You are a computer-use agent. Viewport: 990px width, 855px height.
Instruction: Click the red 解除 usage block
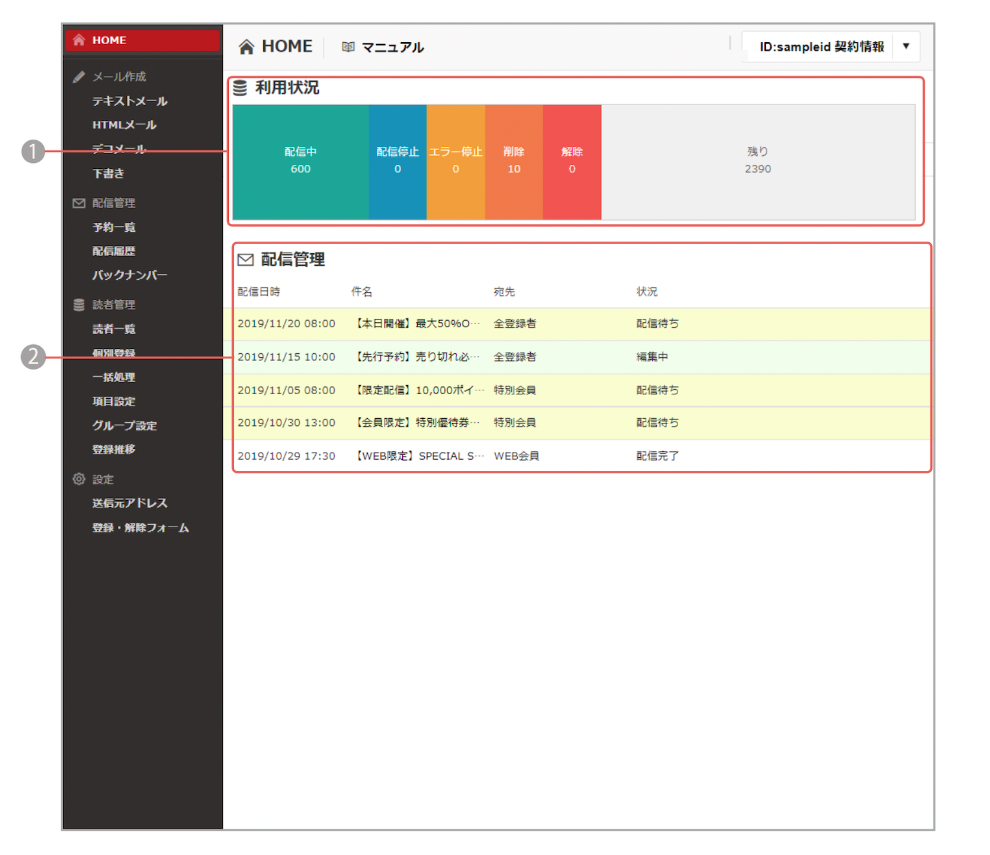click(572, 161)
